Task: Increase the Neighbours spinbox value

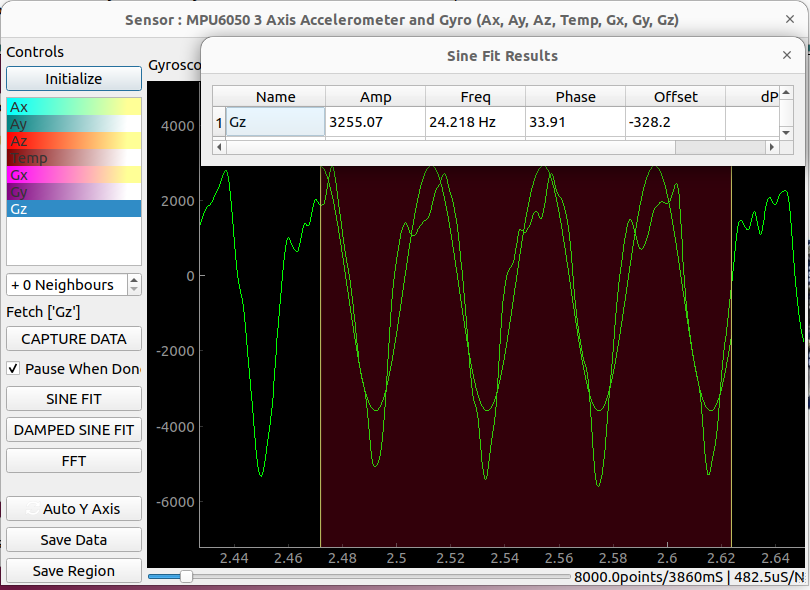Action: click(x=134, y=280)
